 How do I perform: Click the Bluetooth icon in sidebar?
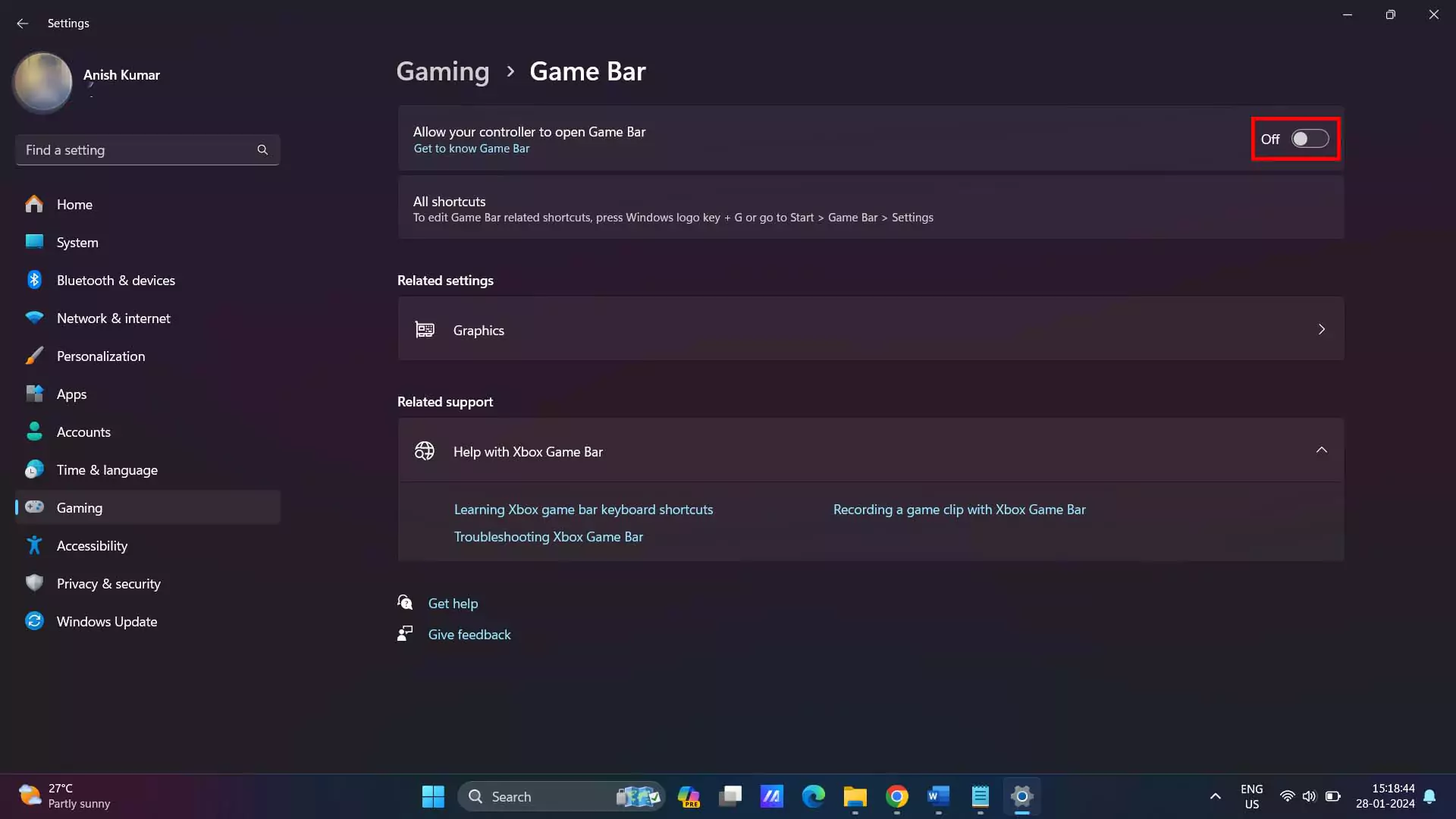click(x=34, y=280)
